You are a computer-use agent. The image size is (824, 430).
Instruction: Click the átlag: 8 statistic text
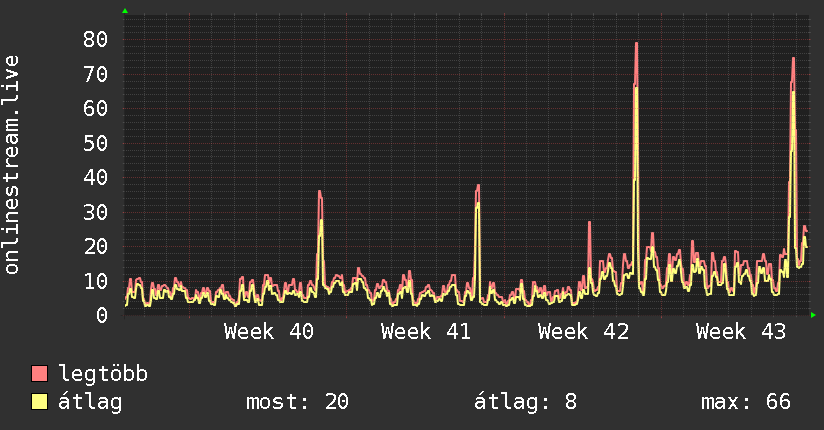pyautogui.click(x=526, y=402)
